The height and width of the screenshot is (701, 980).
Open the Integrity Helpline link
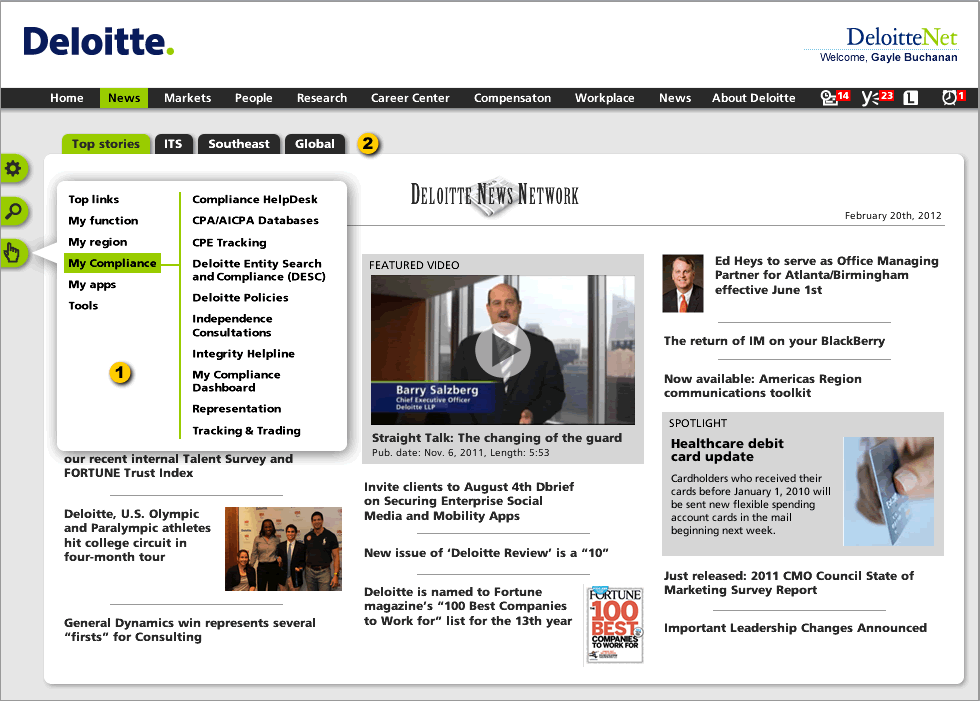coord(244,354)
